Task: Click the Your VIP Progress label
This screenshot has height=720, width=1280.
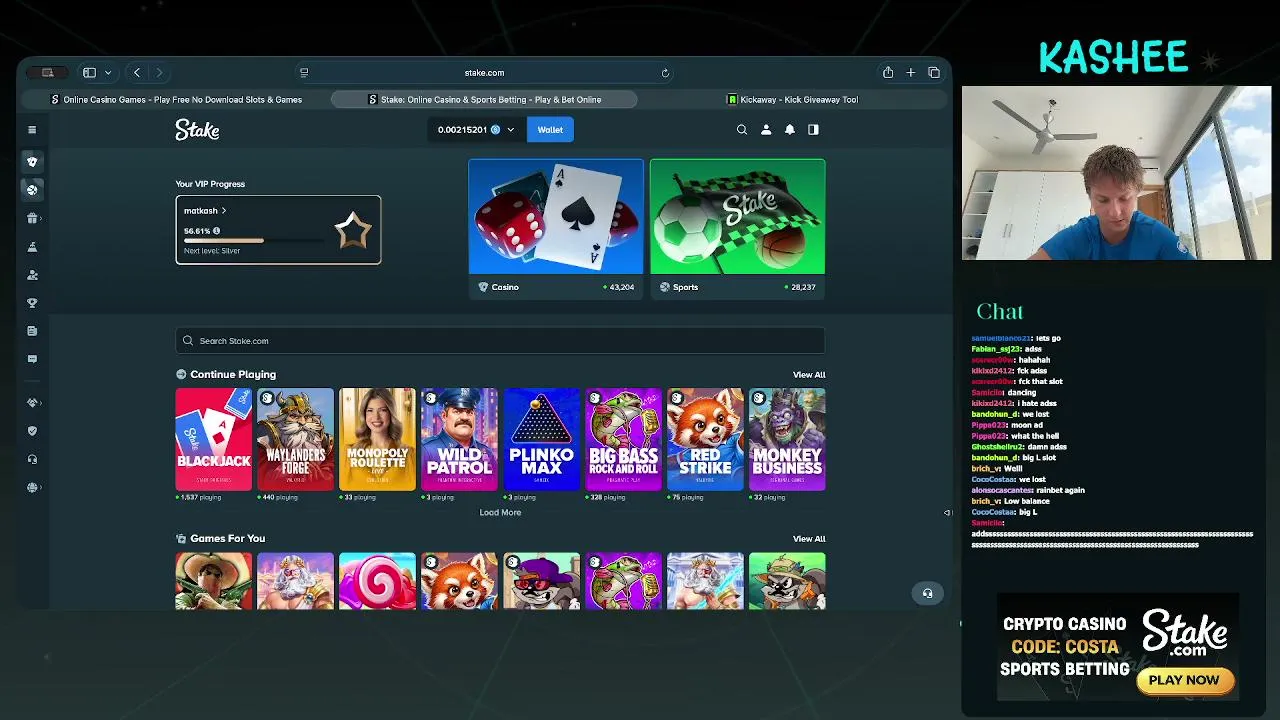Action: [x=210, y=184]
